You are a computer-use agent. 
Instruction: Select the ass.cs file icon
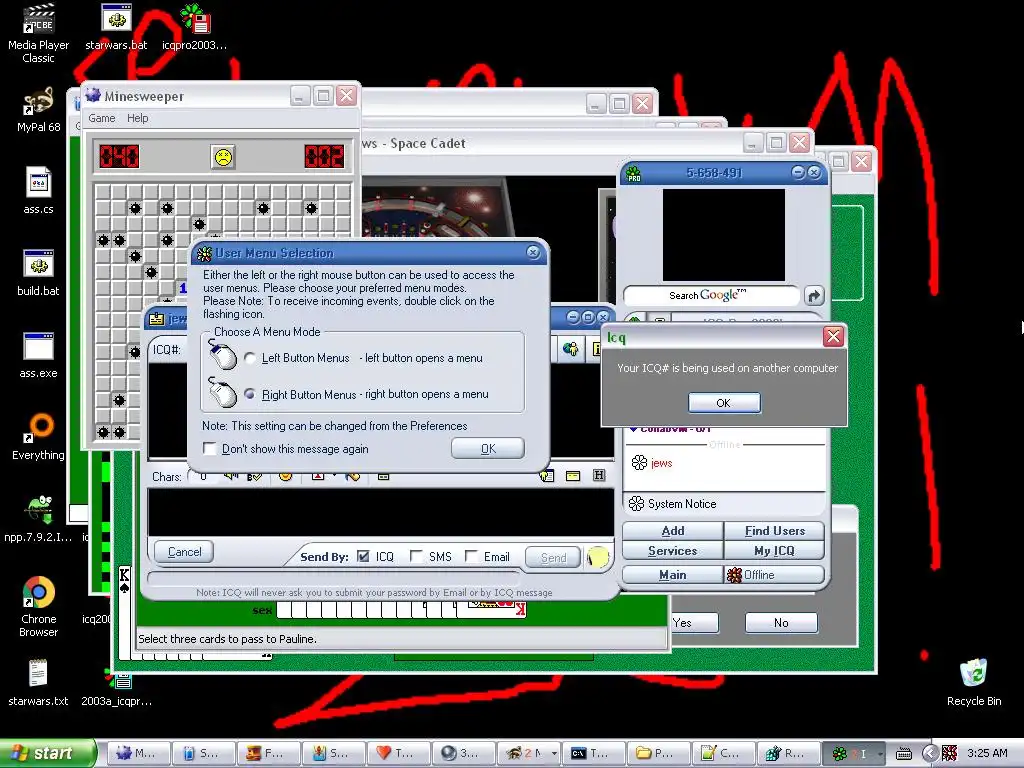[39, 191]
